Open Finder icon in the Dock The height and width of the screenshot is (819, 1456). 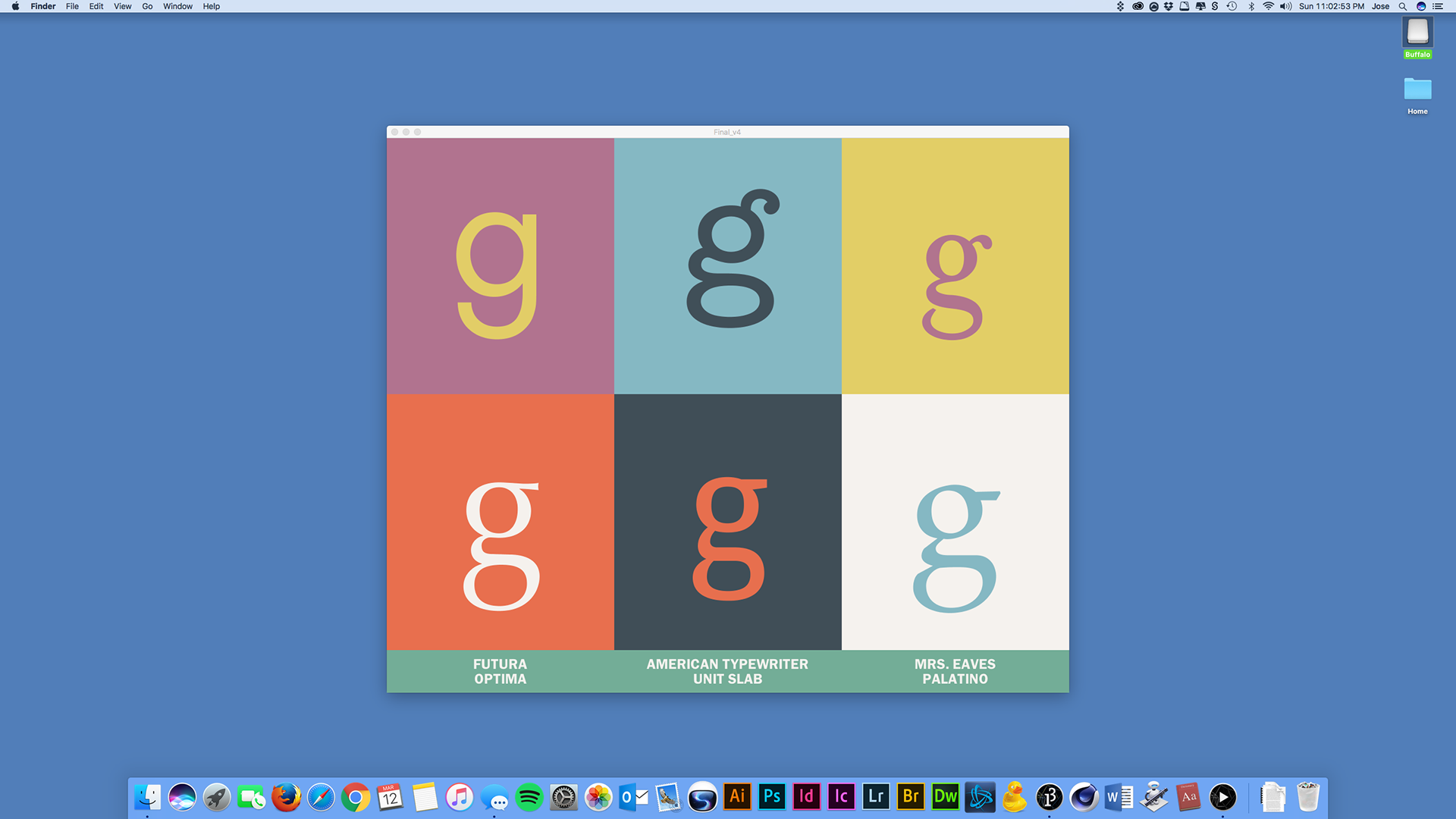(x=148, y=797)
